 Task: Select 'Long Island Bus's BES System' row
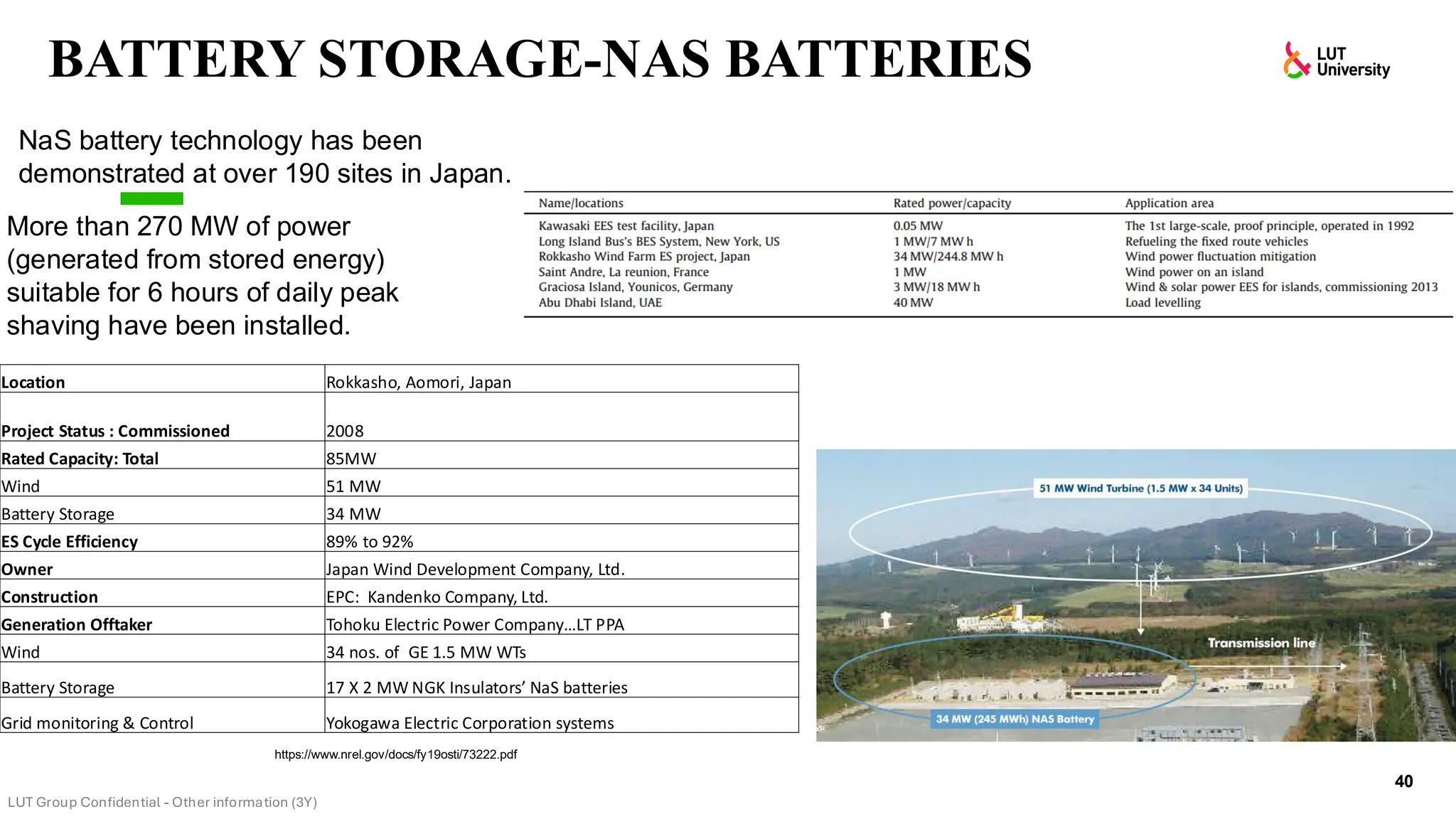[988, 242]
